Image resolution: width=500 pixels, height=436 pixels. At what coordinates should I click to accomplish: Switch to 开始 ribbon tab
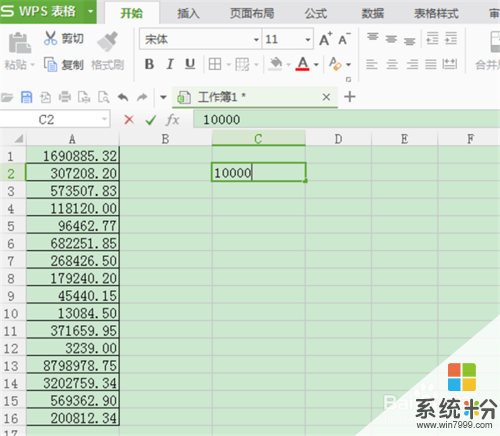(132, 13)
